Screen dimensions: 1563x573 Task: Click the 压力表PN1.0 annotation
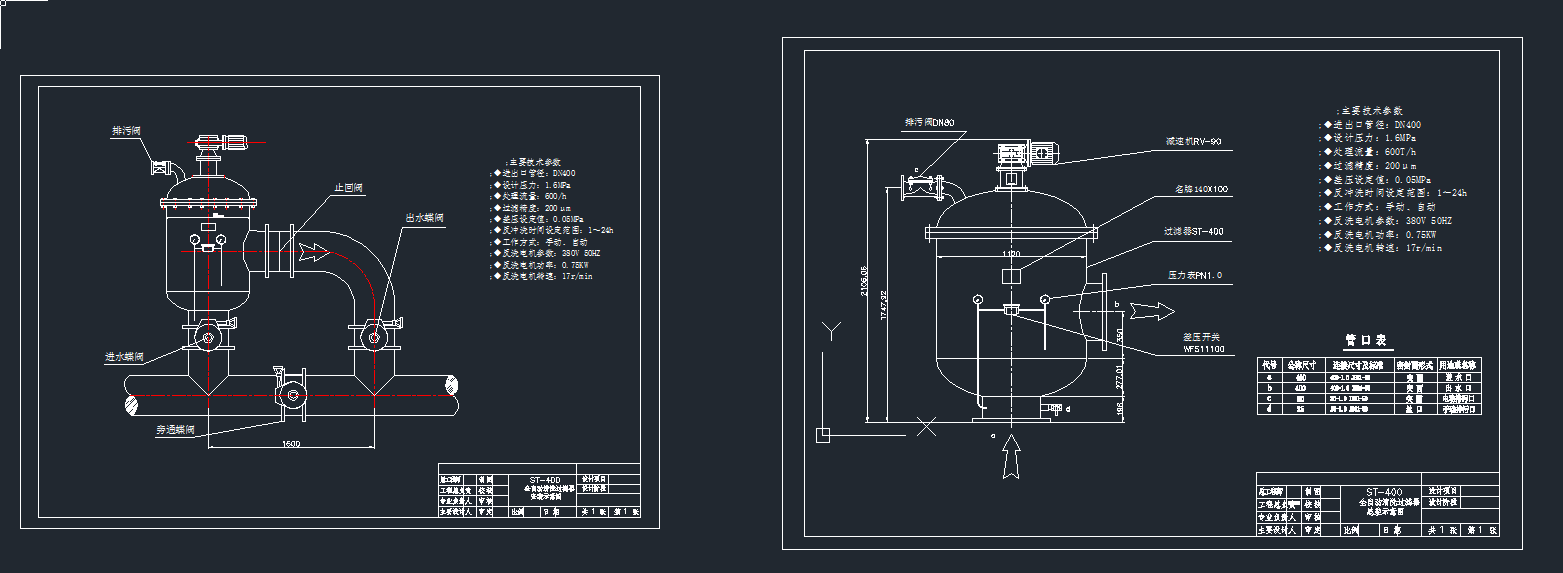point(1195,274)
